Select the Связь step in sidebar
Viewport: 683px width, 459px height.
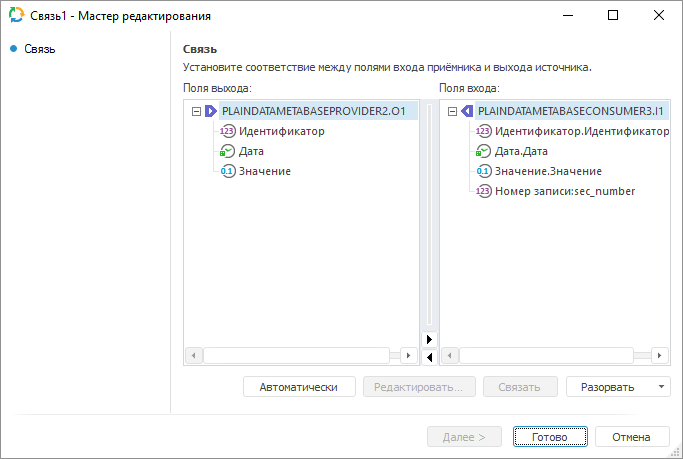[x=40, y=48]
